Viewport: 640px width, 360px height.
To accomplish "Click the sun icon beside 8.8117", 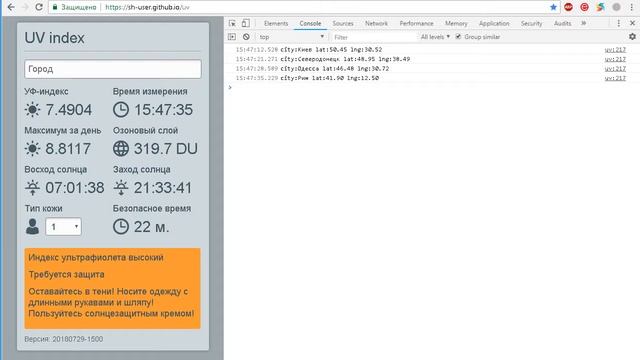I will 32,149.
